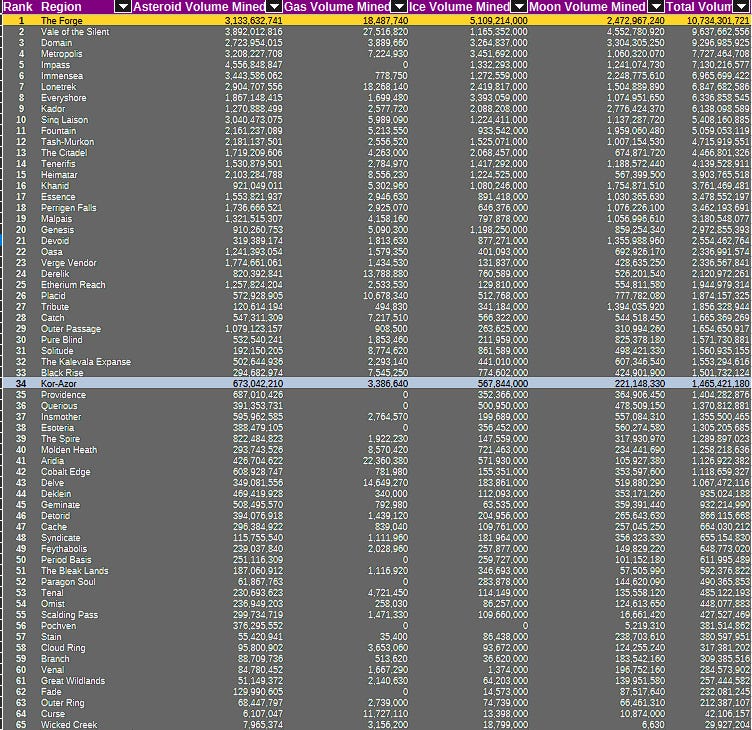Select the 'Devoid' region cell
The image size is (752, 730).
click(55, 241)
